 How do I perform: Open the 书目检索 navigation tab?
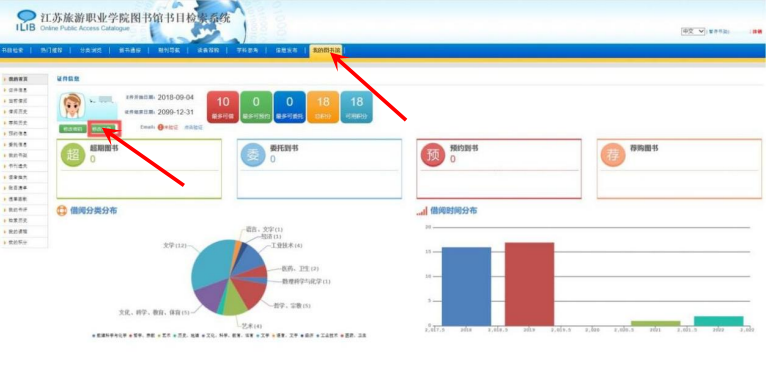pyautogui.click(x=12, y=50)
